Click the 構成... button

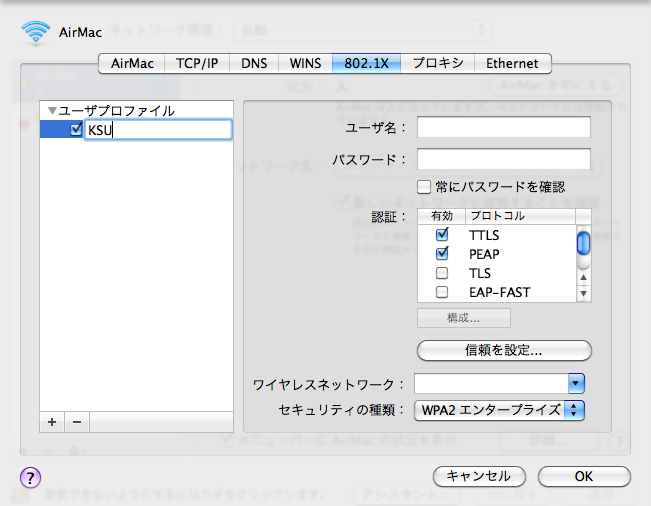[464, 318]
